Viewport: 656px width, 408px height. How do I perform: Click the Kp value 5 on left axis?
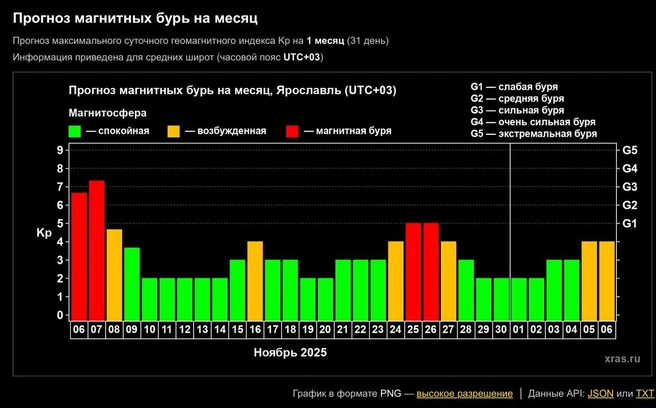[x=60, y=223]
